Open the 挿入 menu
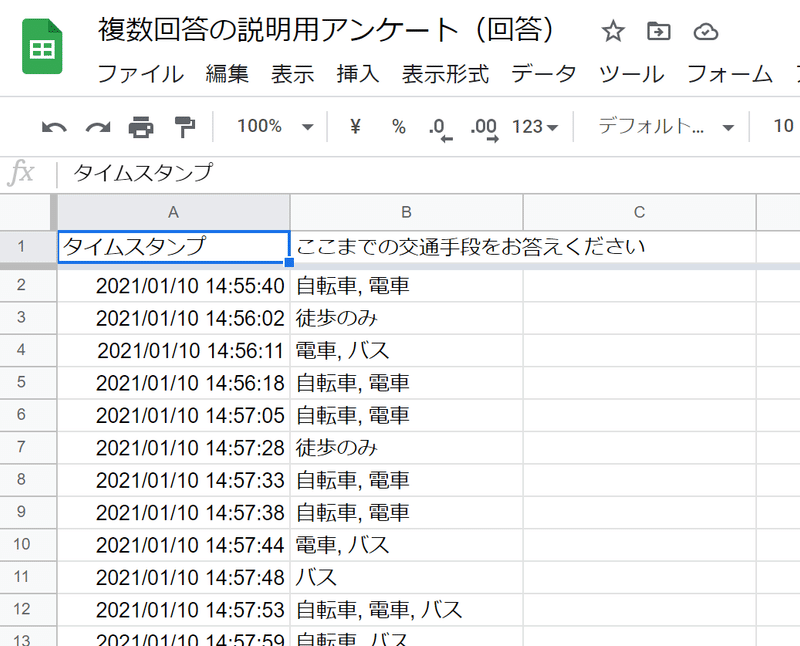 358,74
